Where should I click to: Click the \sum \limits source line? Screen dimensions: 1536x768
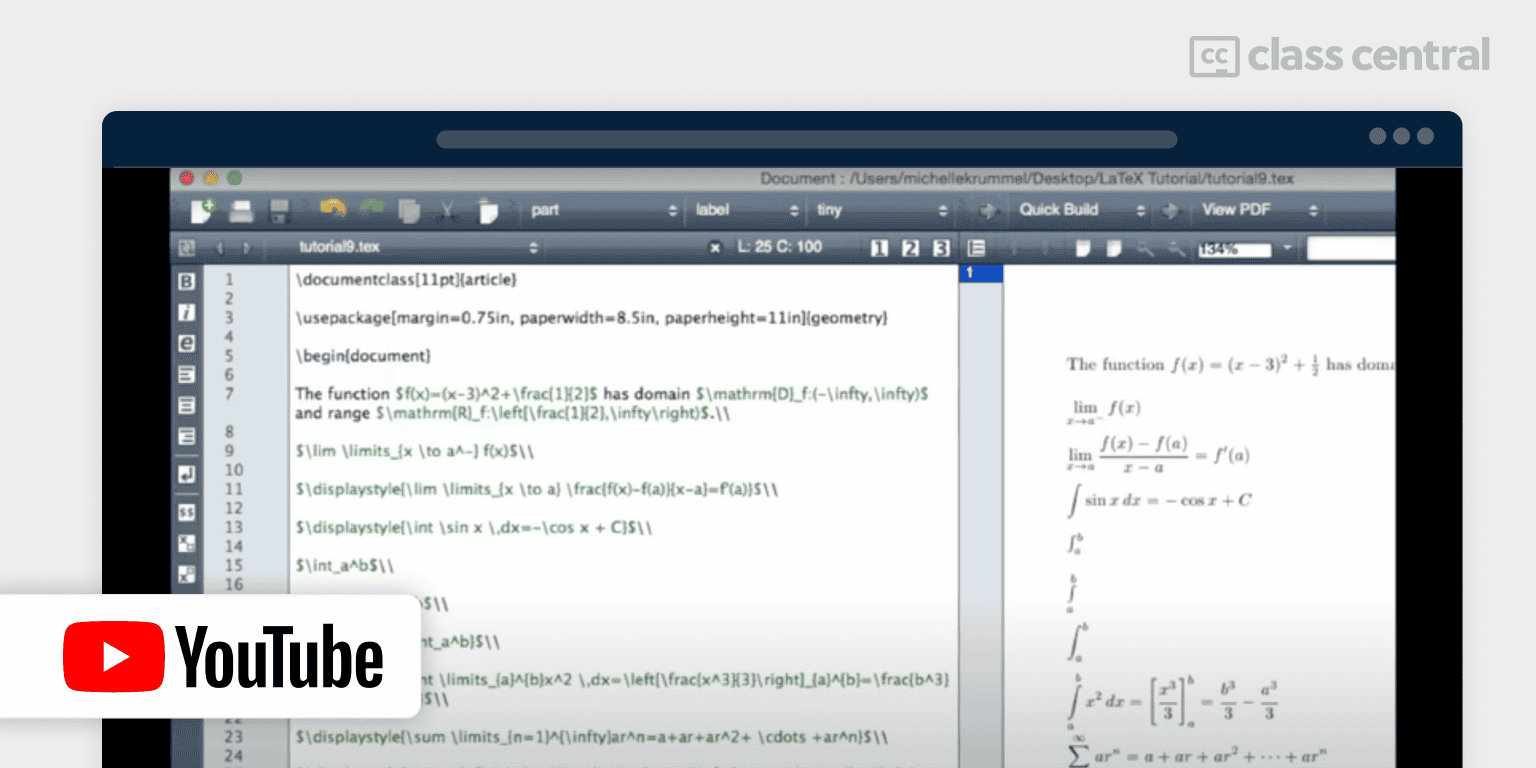[x=591, y=737]
